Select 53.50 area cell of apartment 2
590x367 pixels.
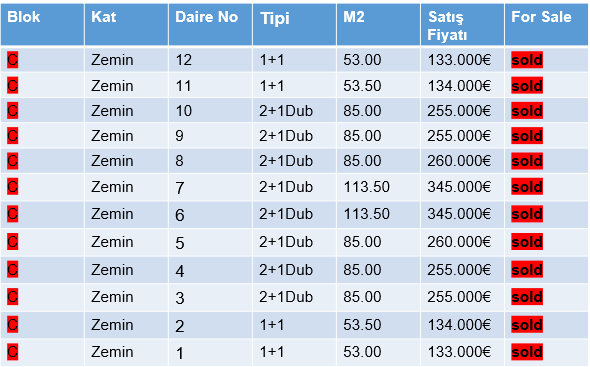click(x=362, y=325)
